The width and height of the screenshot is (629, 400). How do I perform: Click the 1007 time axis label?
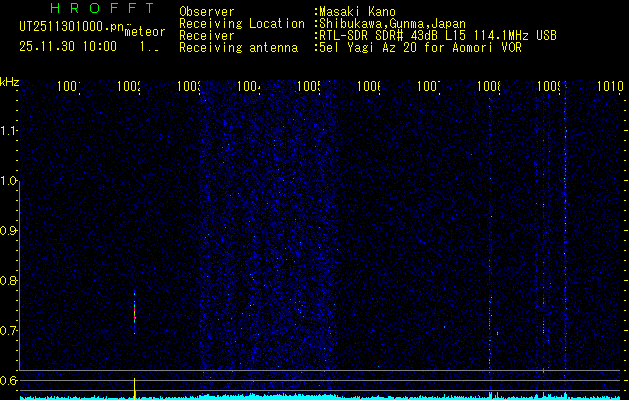tap(429, 86)
